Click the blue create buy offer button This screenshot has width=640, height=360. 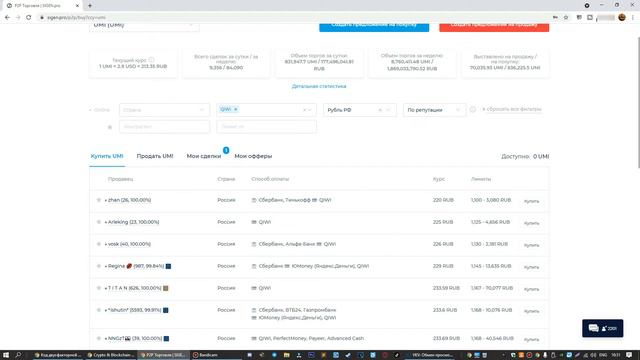point(374,26)
